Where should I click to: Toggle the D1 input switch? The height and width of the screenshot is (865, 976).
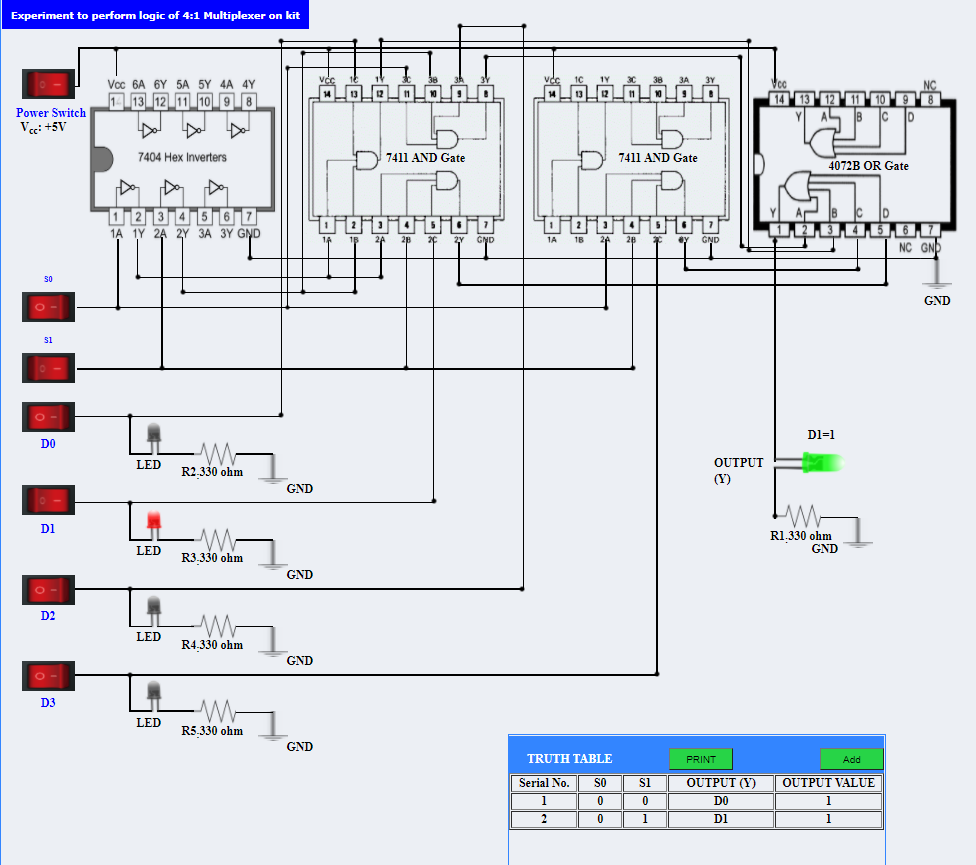(49, 500)
